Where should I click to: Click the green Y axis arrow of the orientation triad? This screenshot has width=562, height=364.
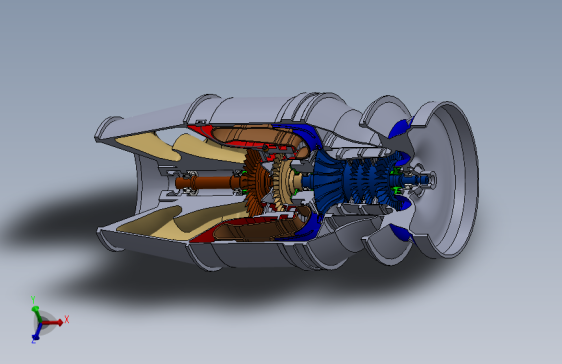coord(36,314)
